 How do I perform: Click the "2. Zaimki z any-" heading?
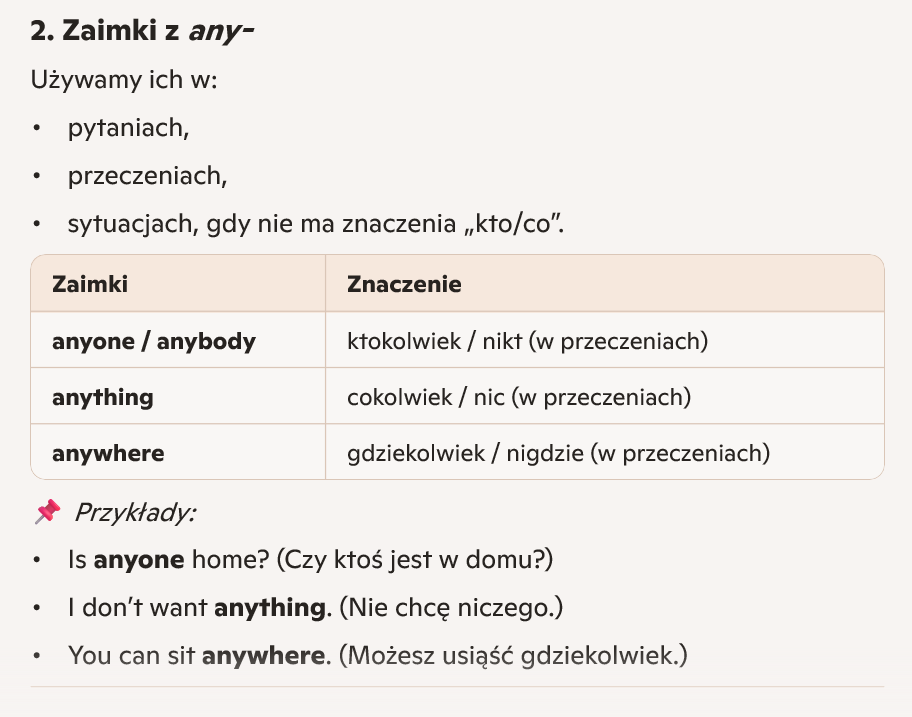pos(142,31)
